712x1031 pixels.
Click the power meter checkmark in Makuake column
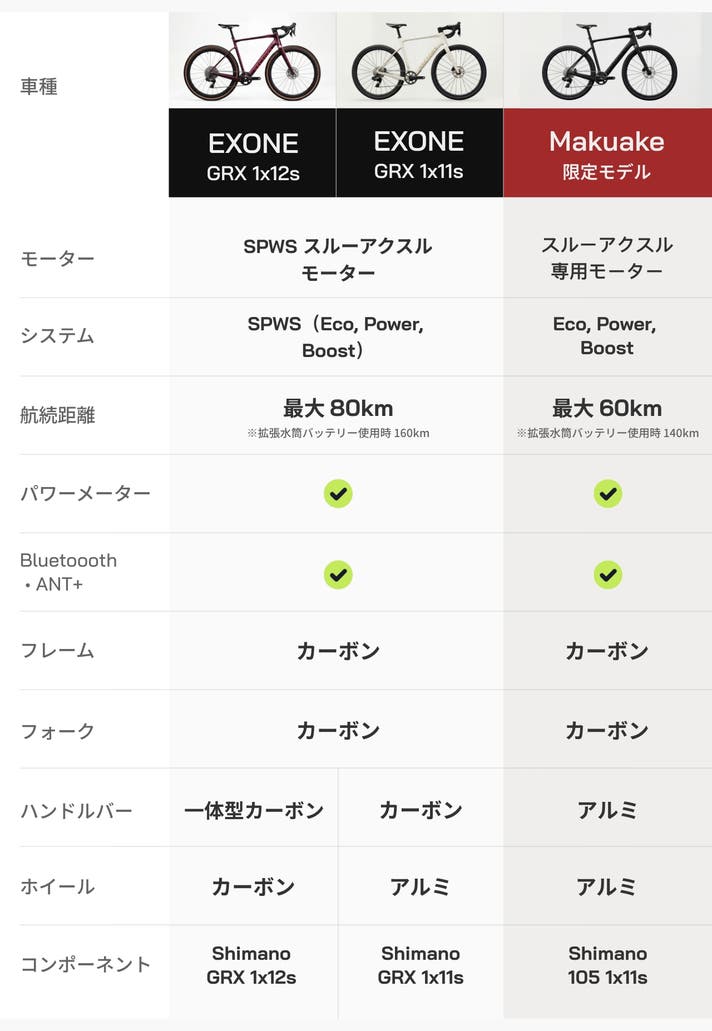(607, 493)
